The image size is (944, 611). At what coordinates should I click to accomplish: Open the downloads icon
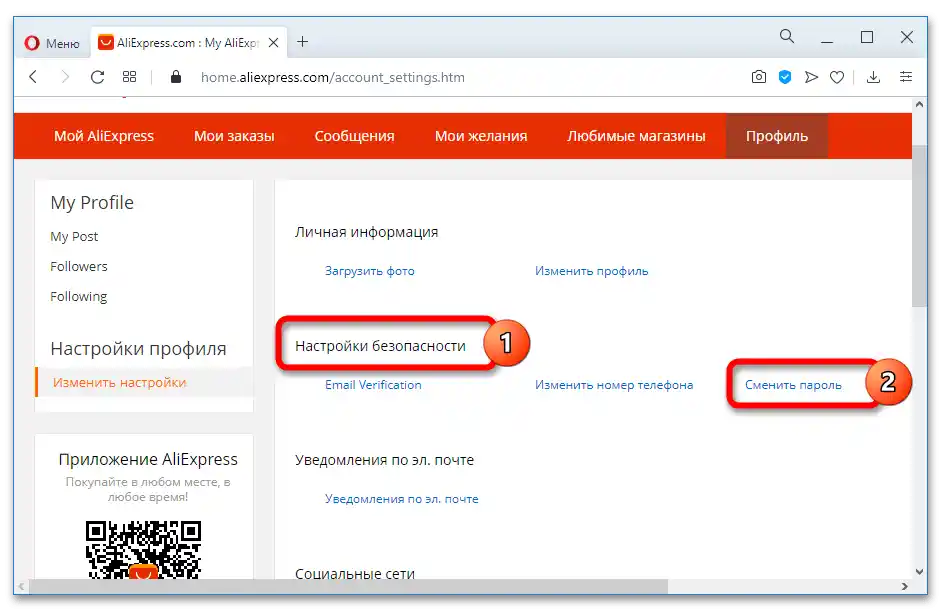(873, 77)
